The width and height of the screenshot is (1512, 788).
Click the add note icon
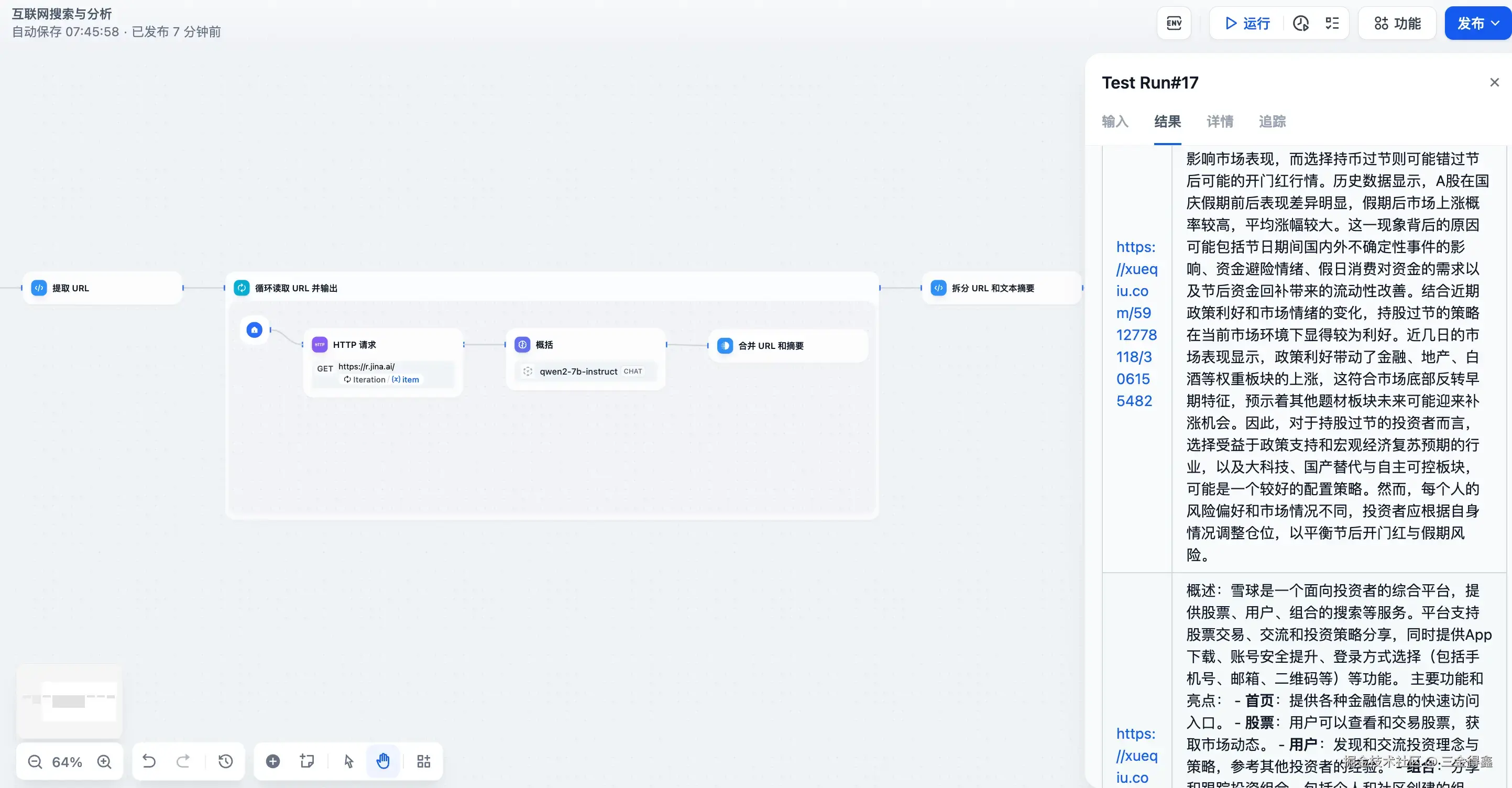tap(306, 762)
